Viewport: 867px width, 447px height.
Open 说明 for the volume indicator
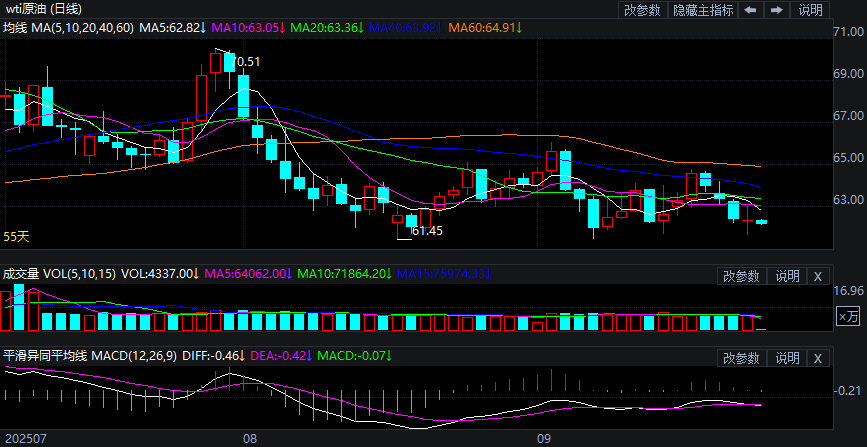click(x=787, y=276)
